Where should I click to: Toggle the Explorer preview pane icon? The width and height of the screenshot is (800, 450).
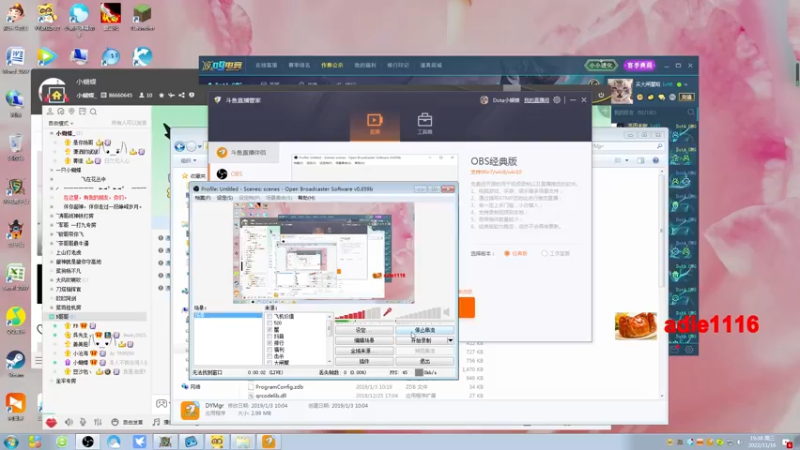pos(641,161)
